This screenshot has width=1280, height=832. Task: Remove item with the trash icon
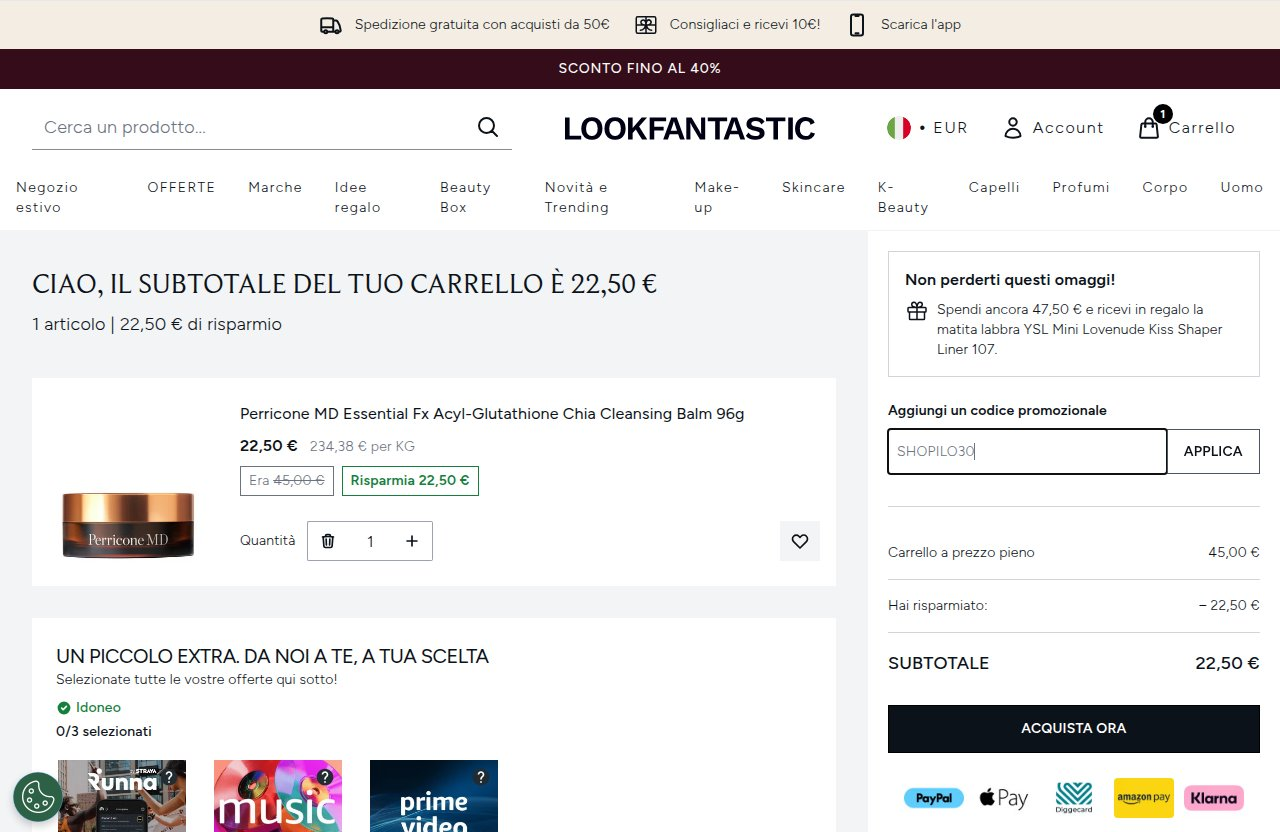(328, 541)
